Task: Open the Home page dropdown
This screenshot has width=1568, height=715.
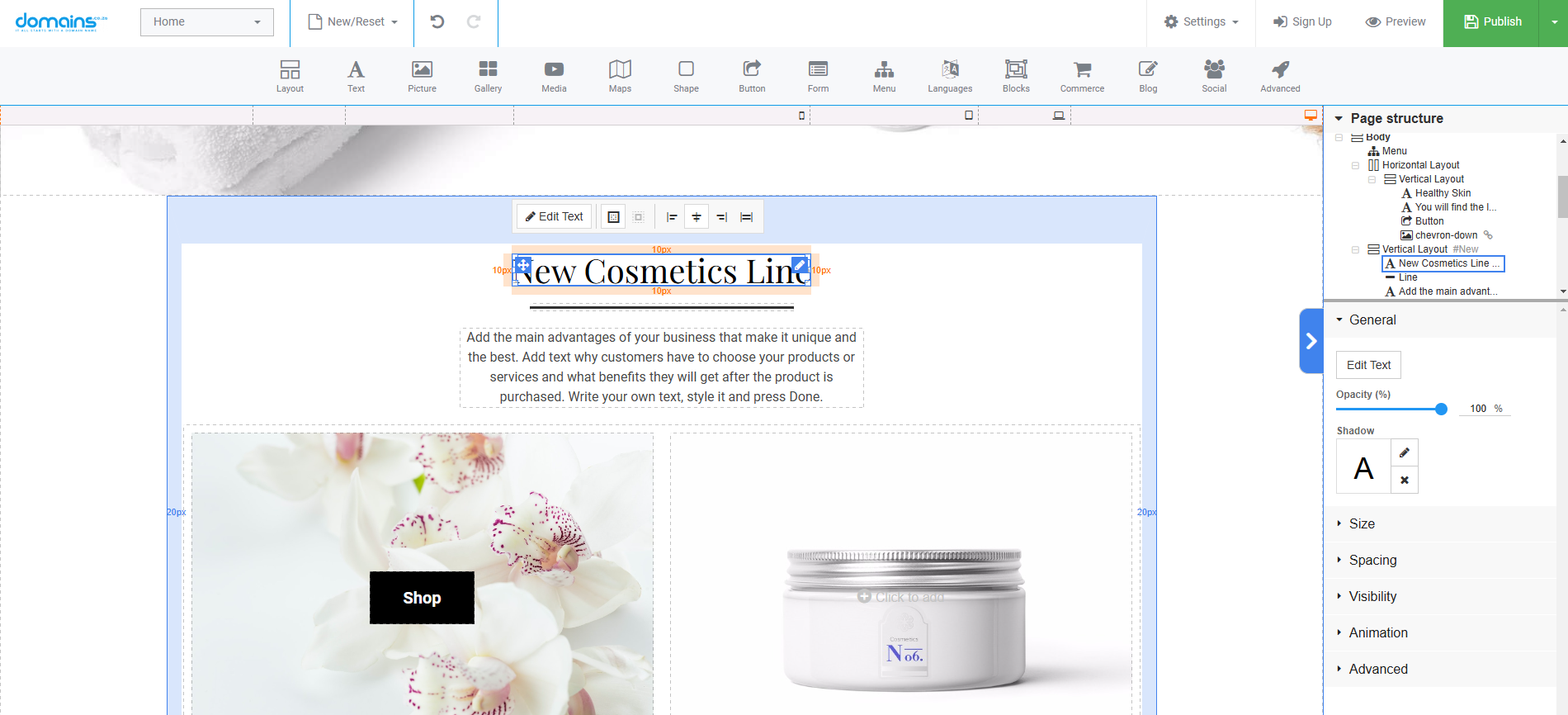Action: (206, 21)
